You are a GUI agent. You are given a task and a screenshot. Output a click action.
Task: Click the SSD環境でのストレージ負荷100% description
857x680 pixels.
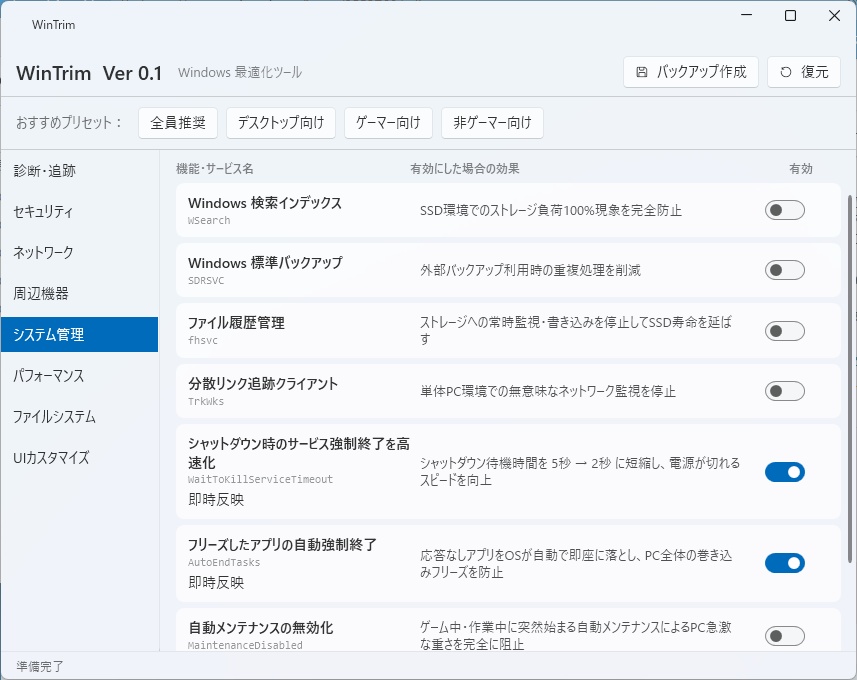click(551, 210)
